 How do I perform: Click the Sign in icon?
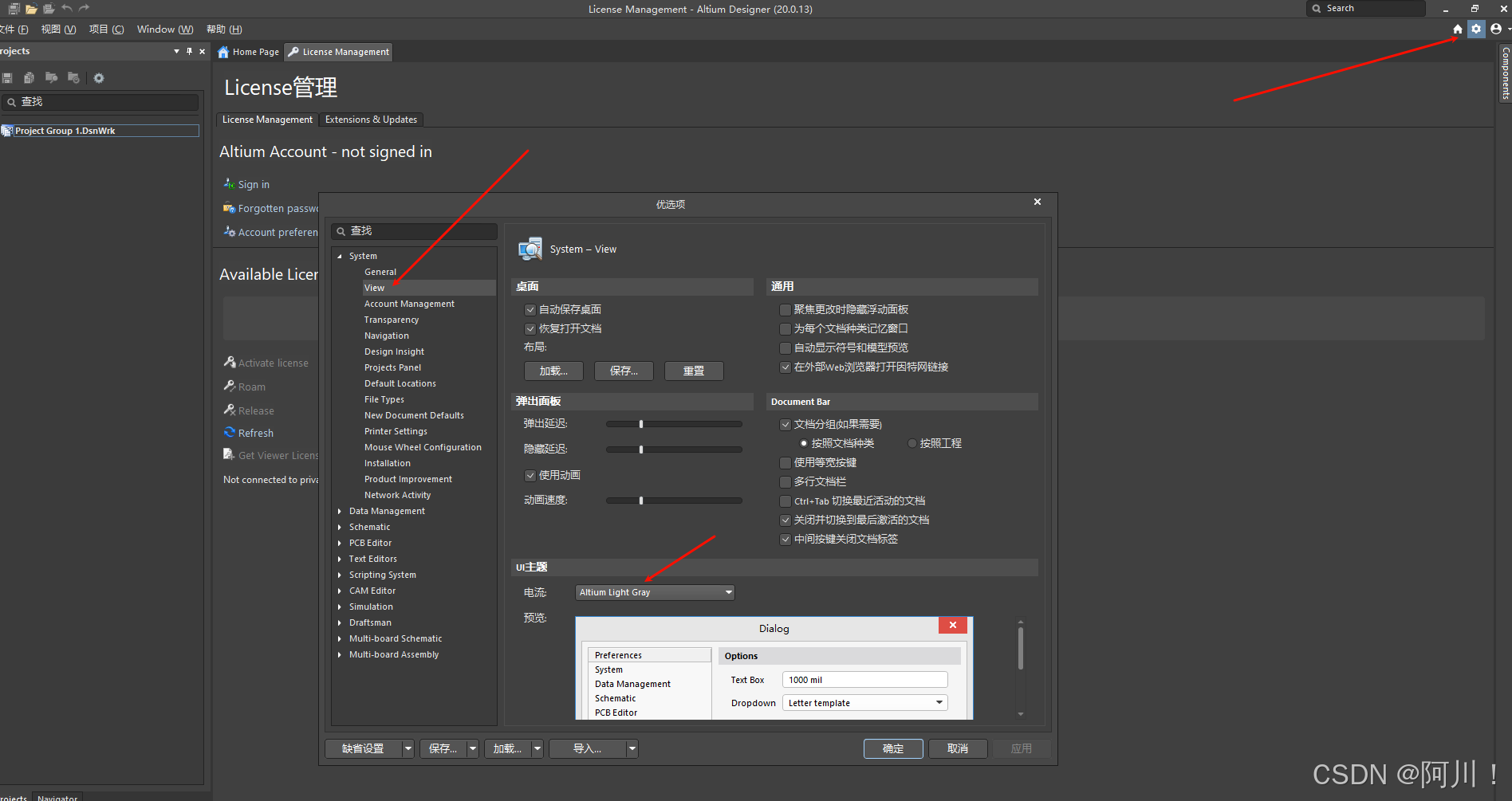pyautogui.click(x=229, y=183)
